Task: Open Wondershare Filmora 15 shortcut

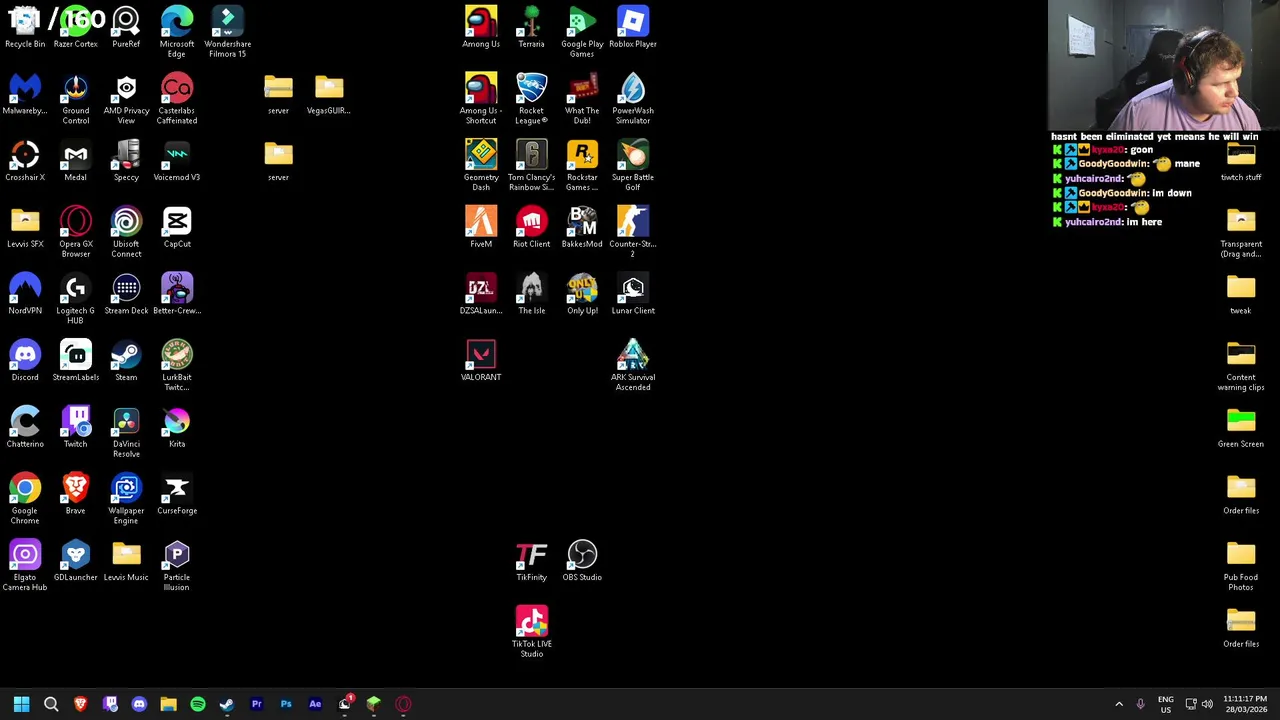Action: point(227,32)
